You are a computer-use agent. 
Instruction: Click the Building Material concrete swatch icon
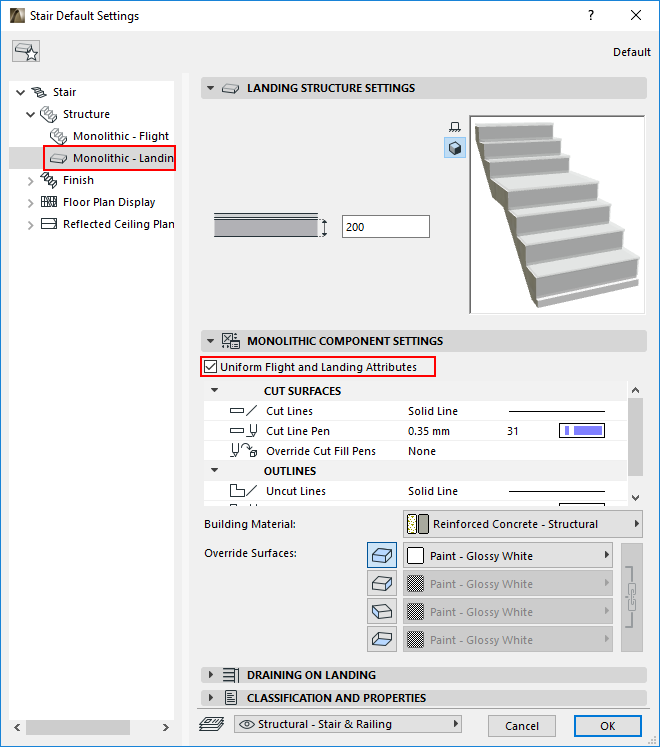coord(417,524)
